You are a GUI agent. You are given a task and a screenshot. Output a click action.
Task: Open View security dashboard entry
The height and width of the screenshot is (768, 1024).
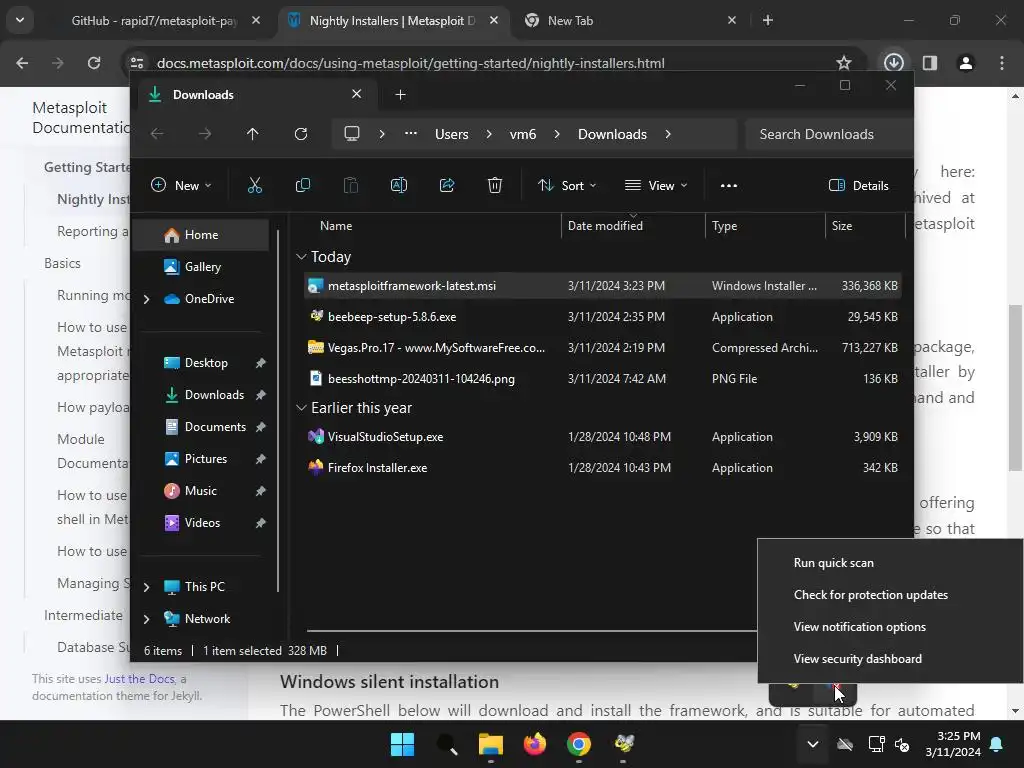(x=857, y=659)
